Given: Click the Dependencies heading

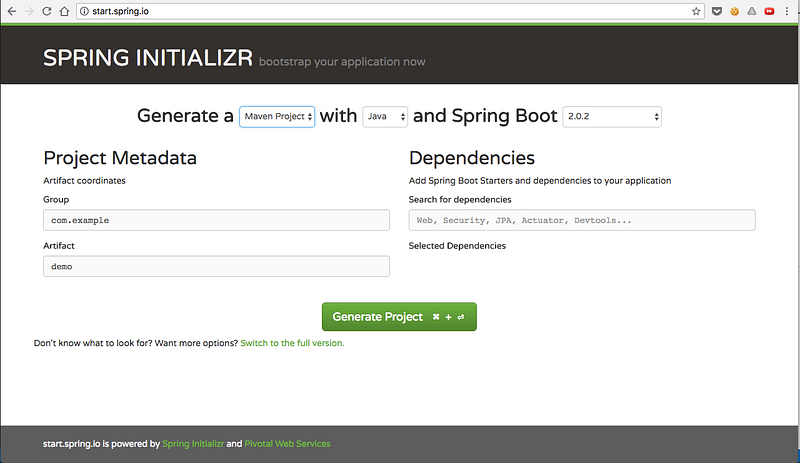Looking at the screenshot, I should pyautogui.click(x=471, y=158).
